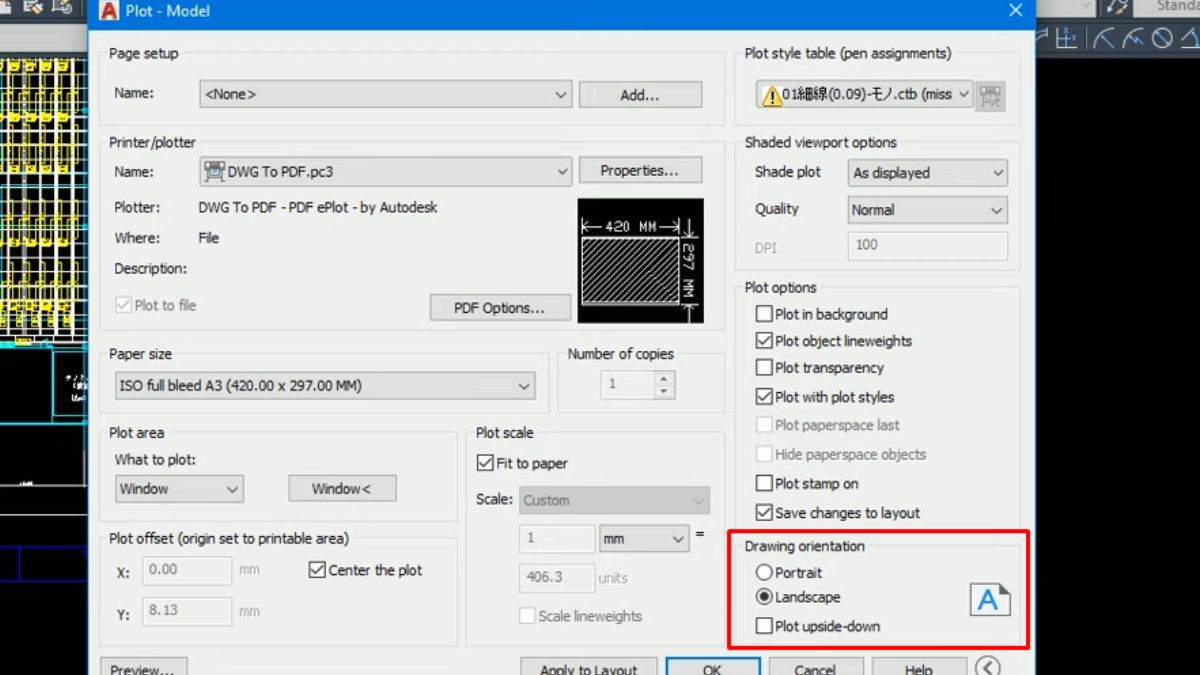Click the X plot offset field
1200x675 pixels.
click(x=187, y=570)
